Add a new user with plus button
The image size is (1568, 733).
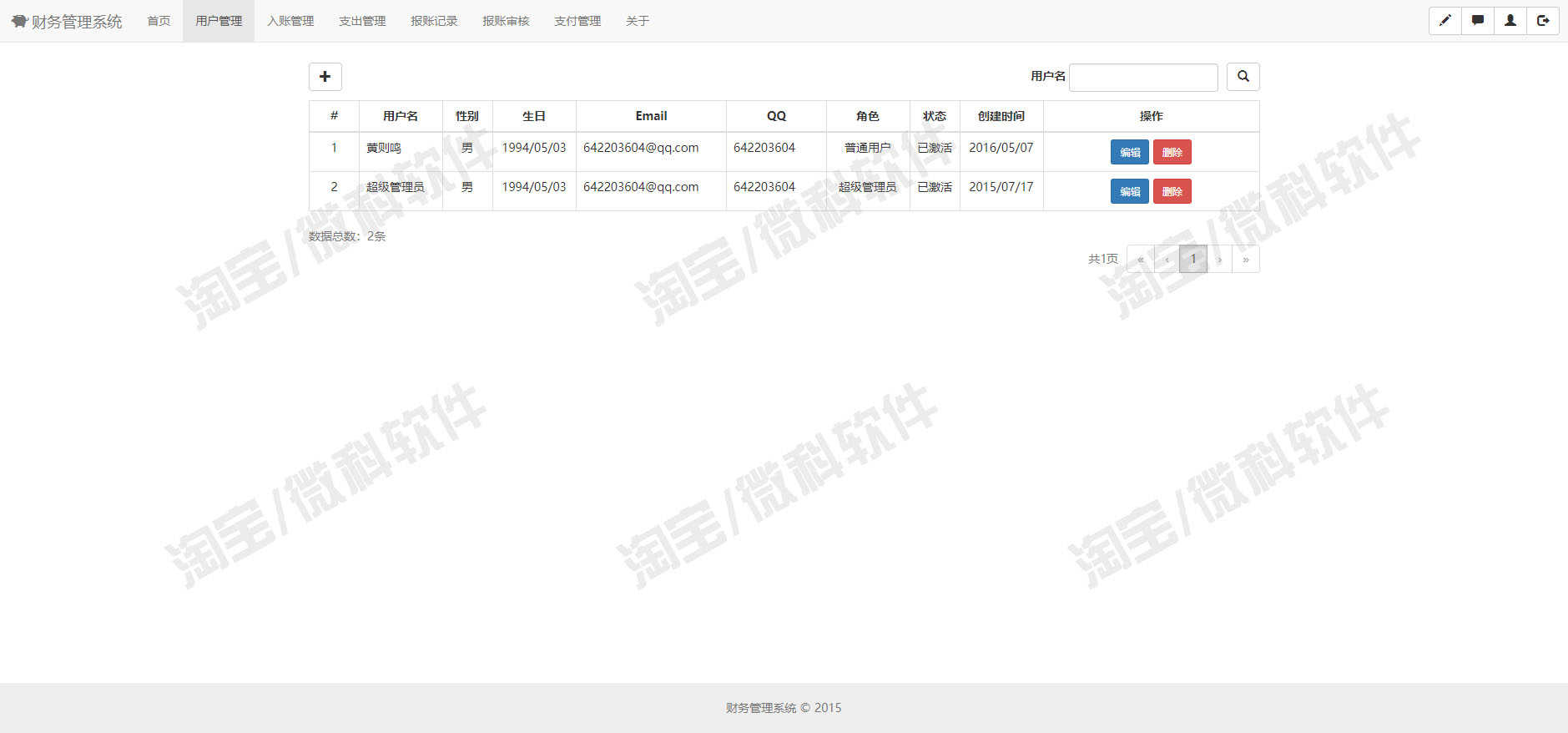pos(325,77)
